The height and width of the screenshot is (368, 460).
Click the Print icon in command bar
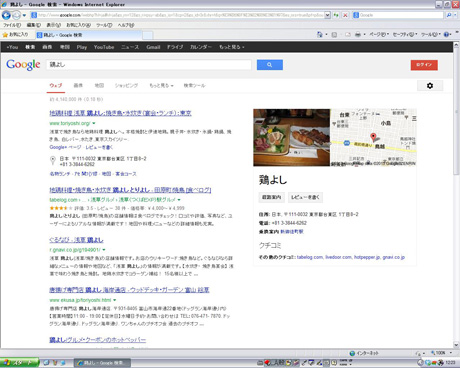[x=358, y=34]
